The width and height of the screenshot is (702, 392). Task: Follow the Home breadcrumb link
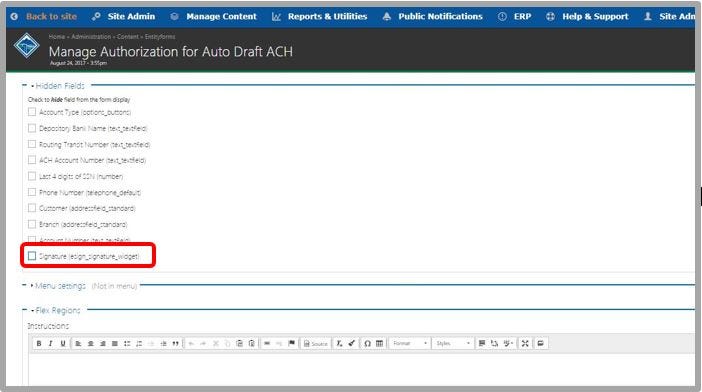[x=56, y=37]
